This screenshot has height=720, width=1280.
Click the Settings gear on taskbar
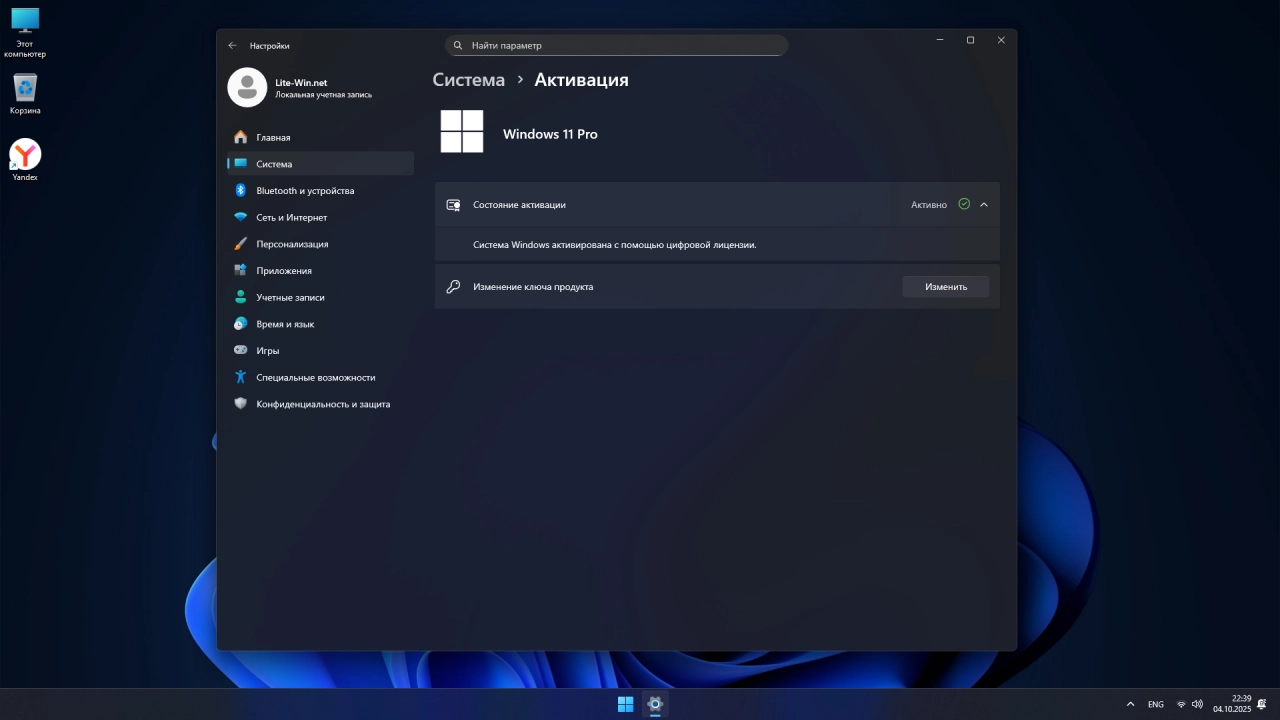[655, 704]
